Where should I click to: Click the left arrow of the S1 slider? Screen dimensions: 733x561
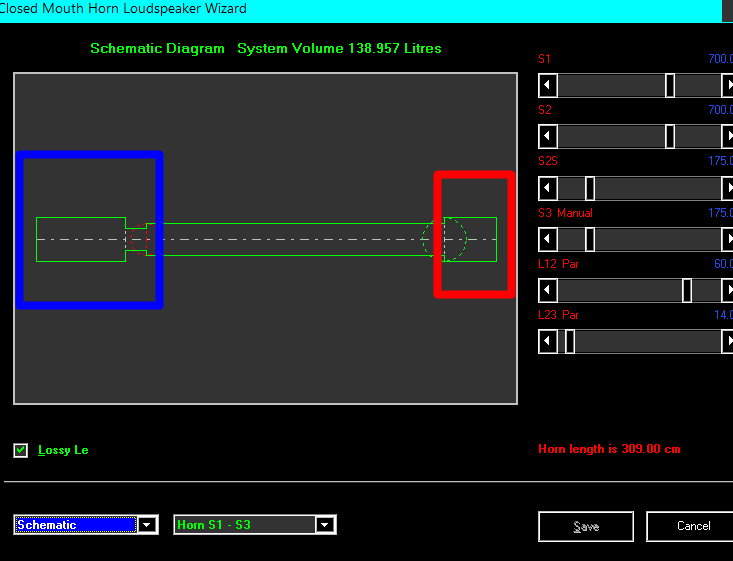(x=548, y=86)
